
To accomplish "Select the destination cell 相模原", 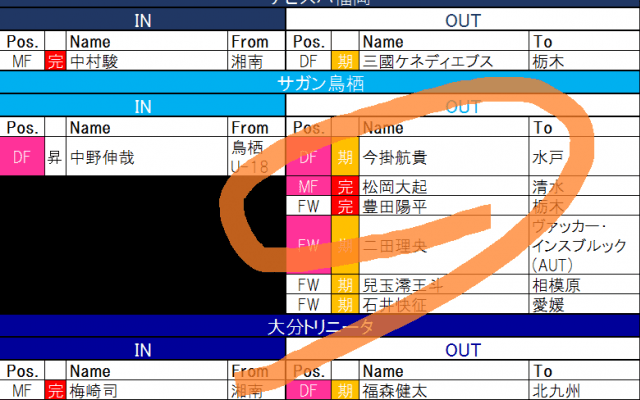I will coord(584,285).
